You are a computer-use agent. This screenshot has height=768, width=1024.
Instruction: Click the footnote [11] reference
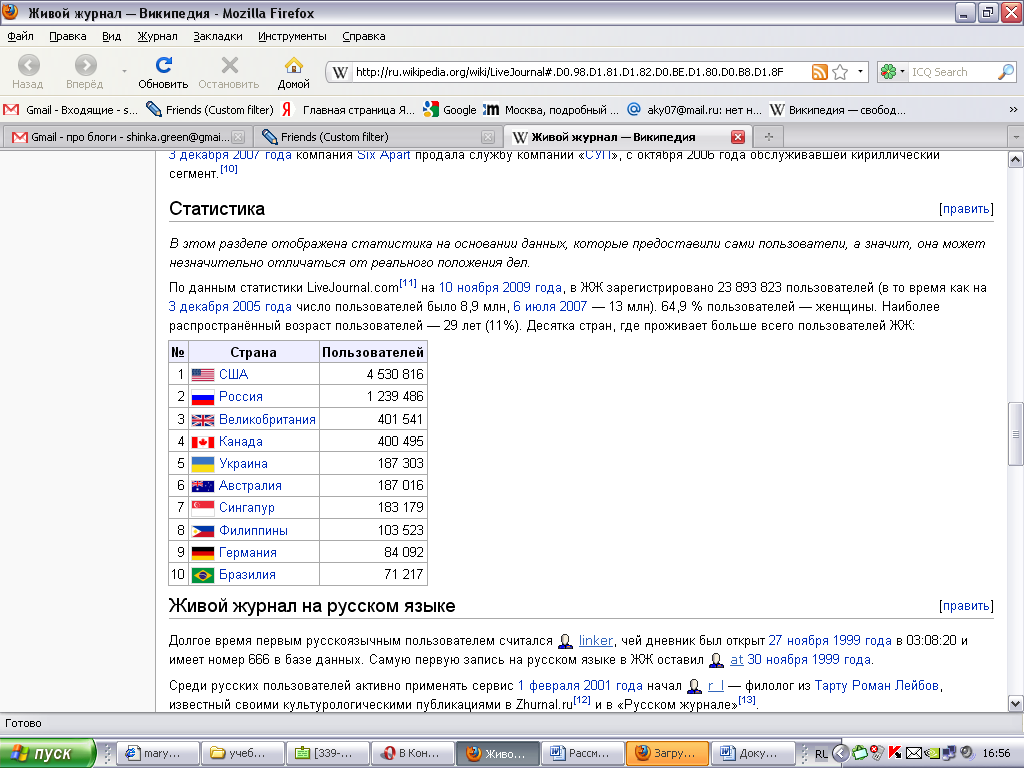[408, 283]
